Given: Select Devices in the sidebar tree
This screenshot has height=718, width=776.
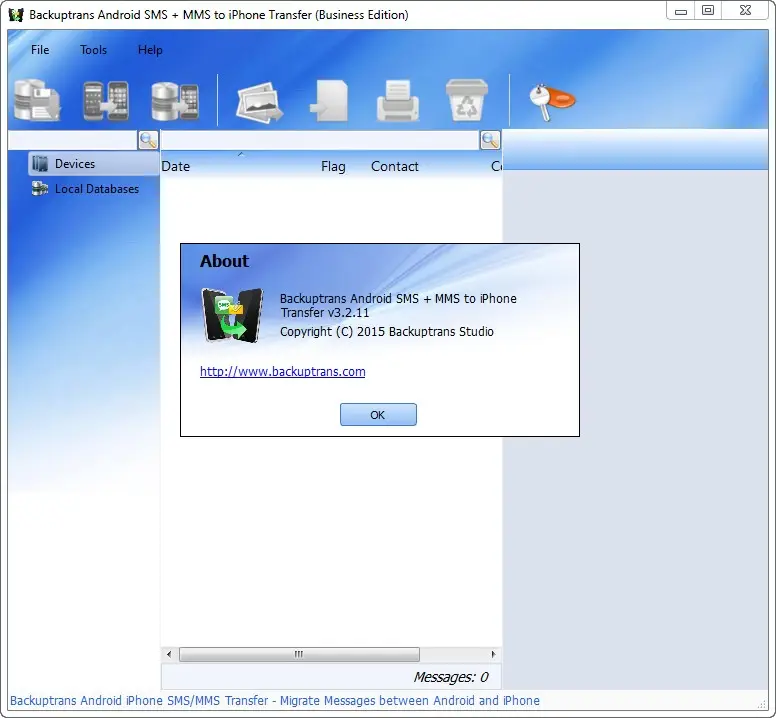Looking at the screenshot, I should (94, 164).
